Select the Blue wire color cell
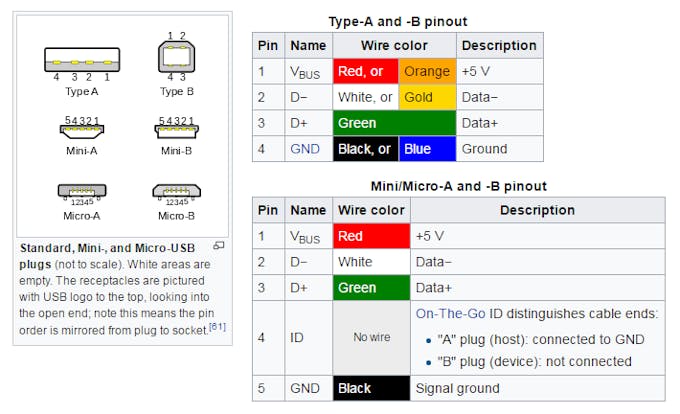Image resolution: width=680 pixels, height=414 pixels. pyautogui.click(x=427, y=149)
